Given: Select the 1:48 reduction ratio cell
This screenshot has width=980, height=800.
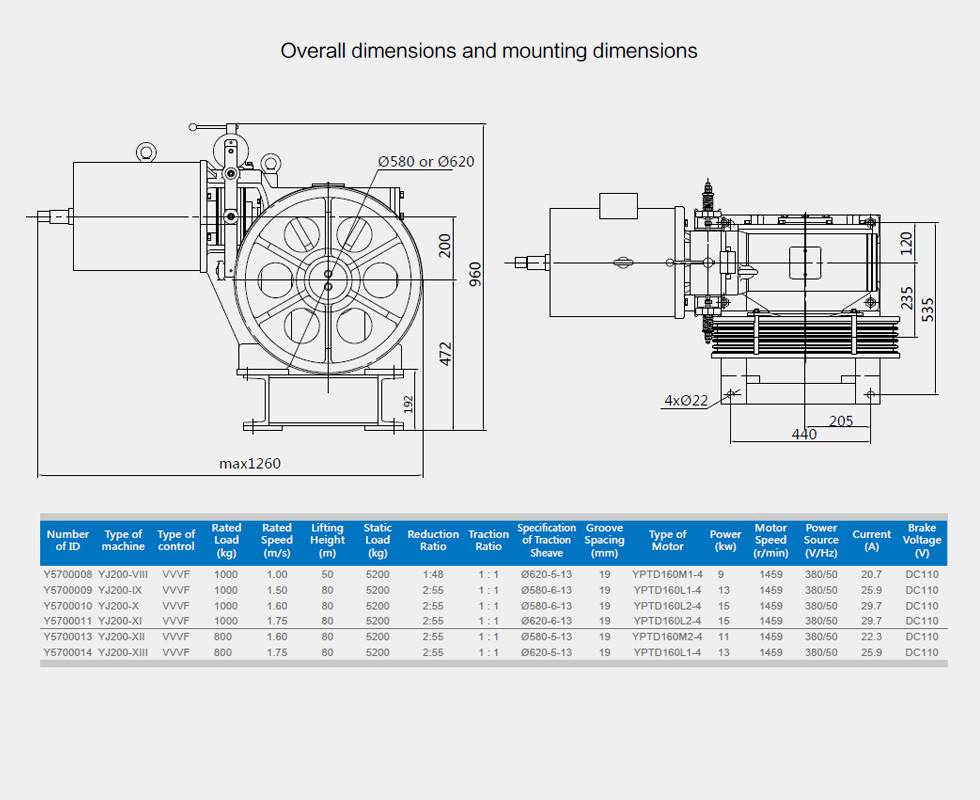Looking at the screenshot, I should 433,575.
